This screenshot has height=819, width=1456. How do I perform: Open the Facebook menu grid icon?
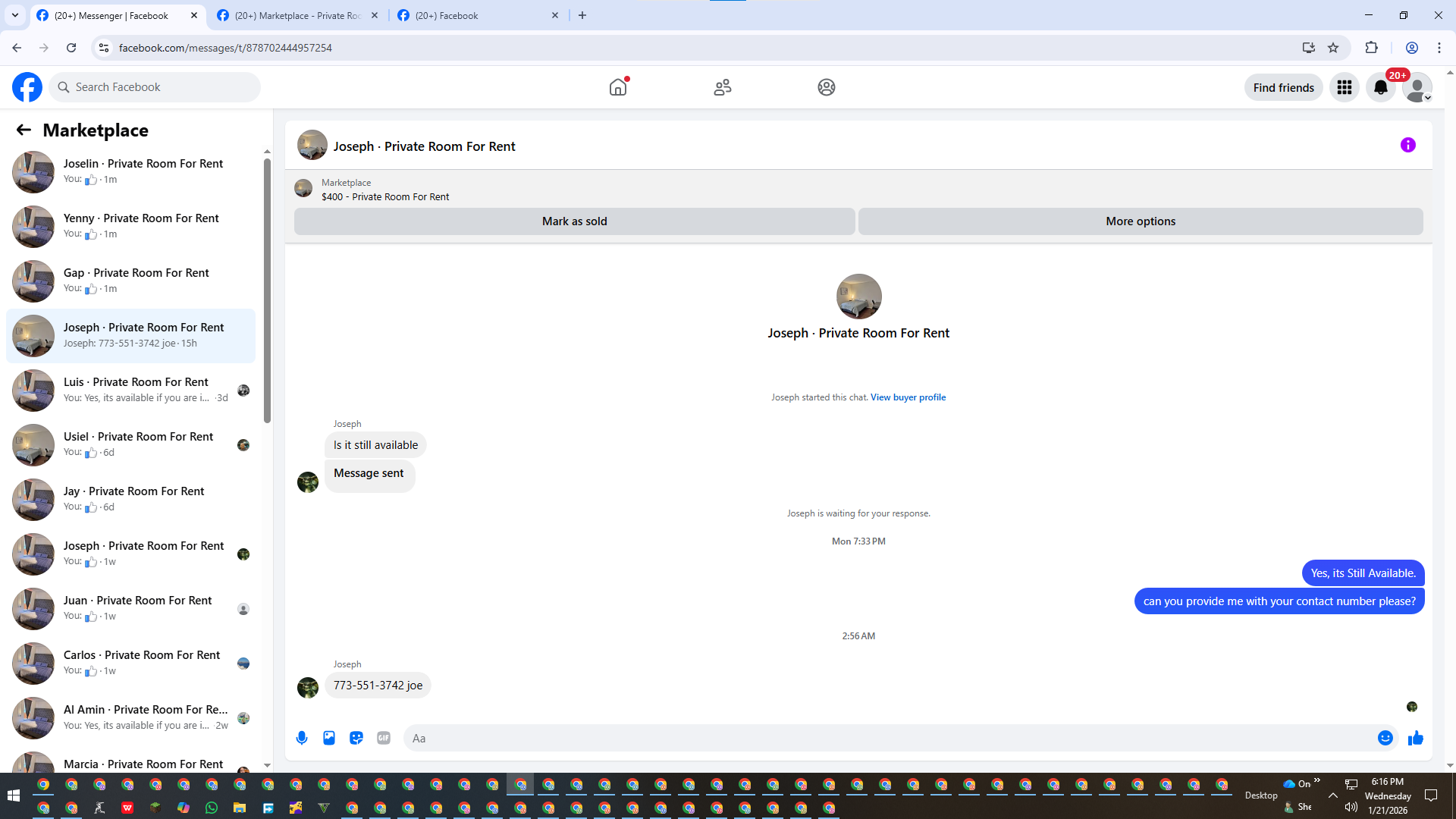coord(1344,88)
